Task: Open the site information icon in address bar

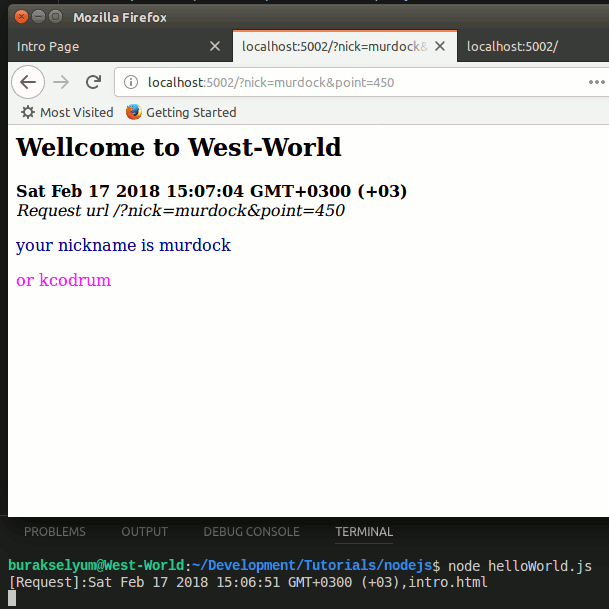Action: point(131,82)
